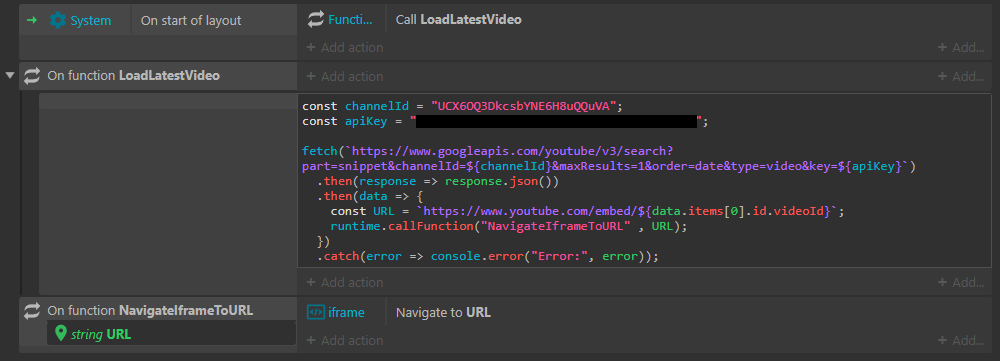Click the string URL parameter row
This screenshot has width=1000, height=361.
(x=172, y=333)
